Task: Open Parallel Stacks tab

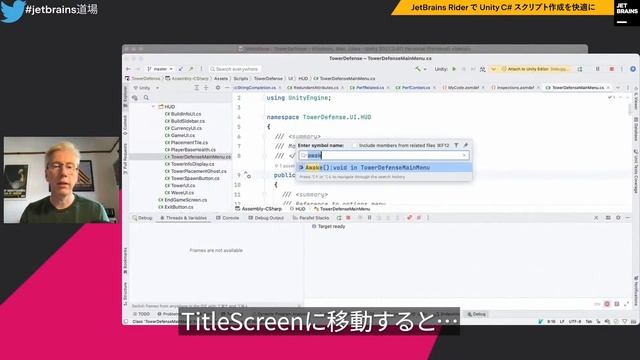Action: pyautogui.click(x=311, y=218)
